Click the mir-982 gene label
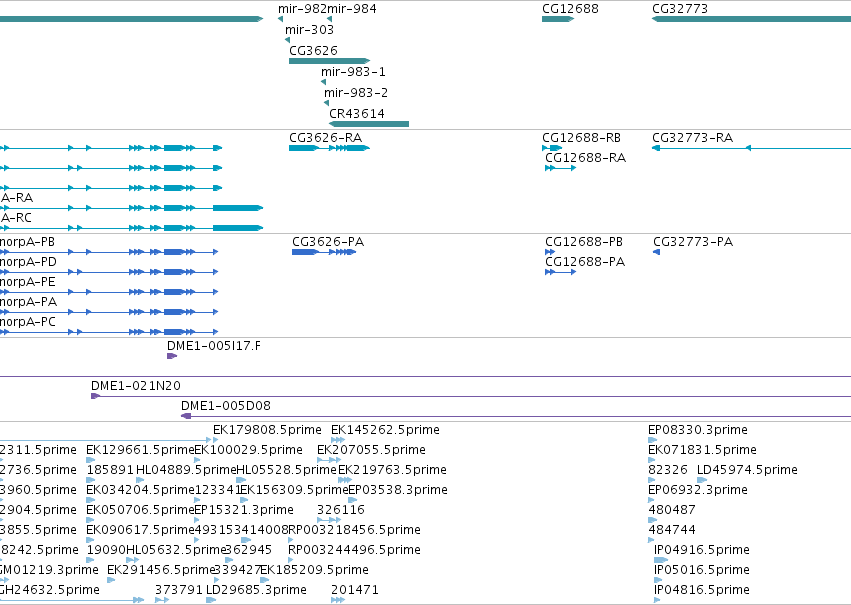The width and height of the screenshot is (851, 605). click(302, 9)
